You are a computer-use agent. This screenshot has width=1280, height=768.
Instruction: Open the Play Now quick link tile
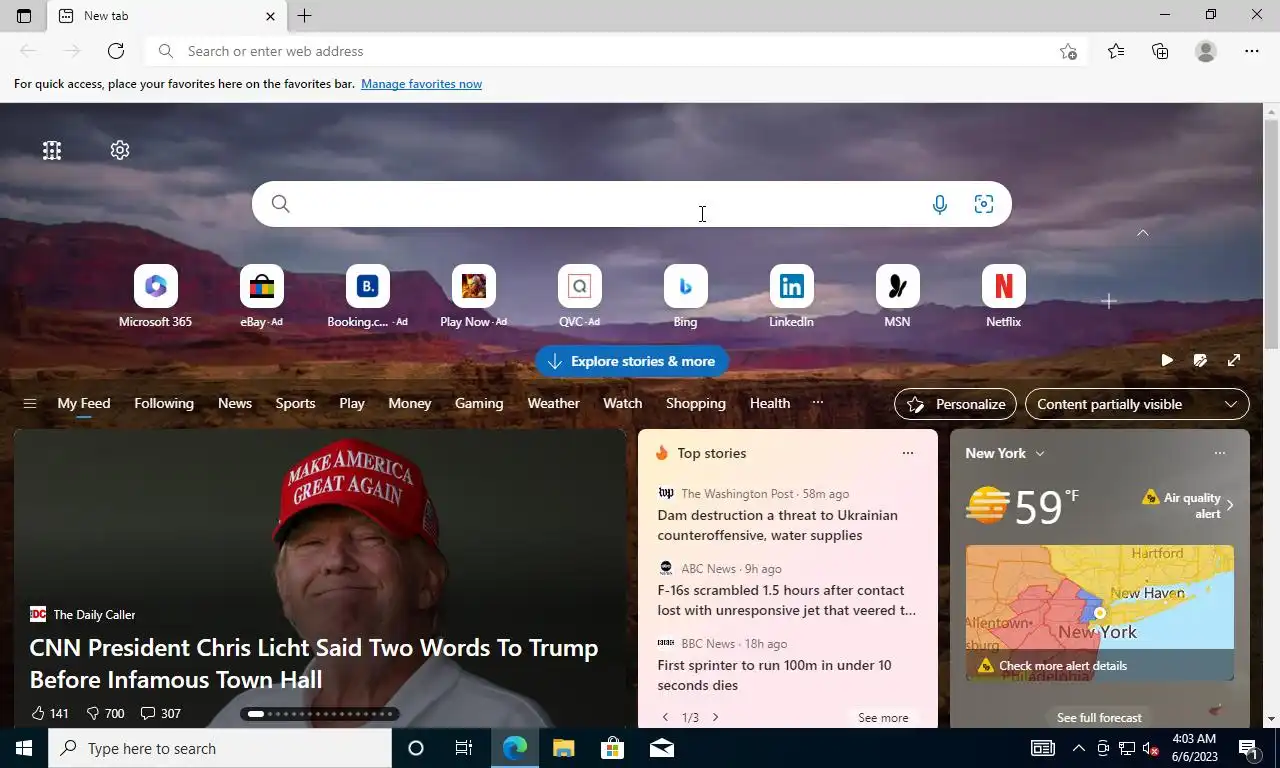[x=473, y=296]
